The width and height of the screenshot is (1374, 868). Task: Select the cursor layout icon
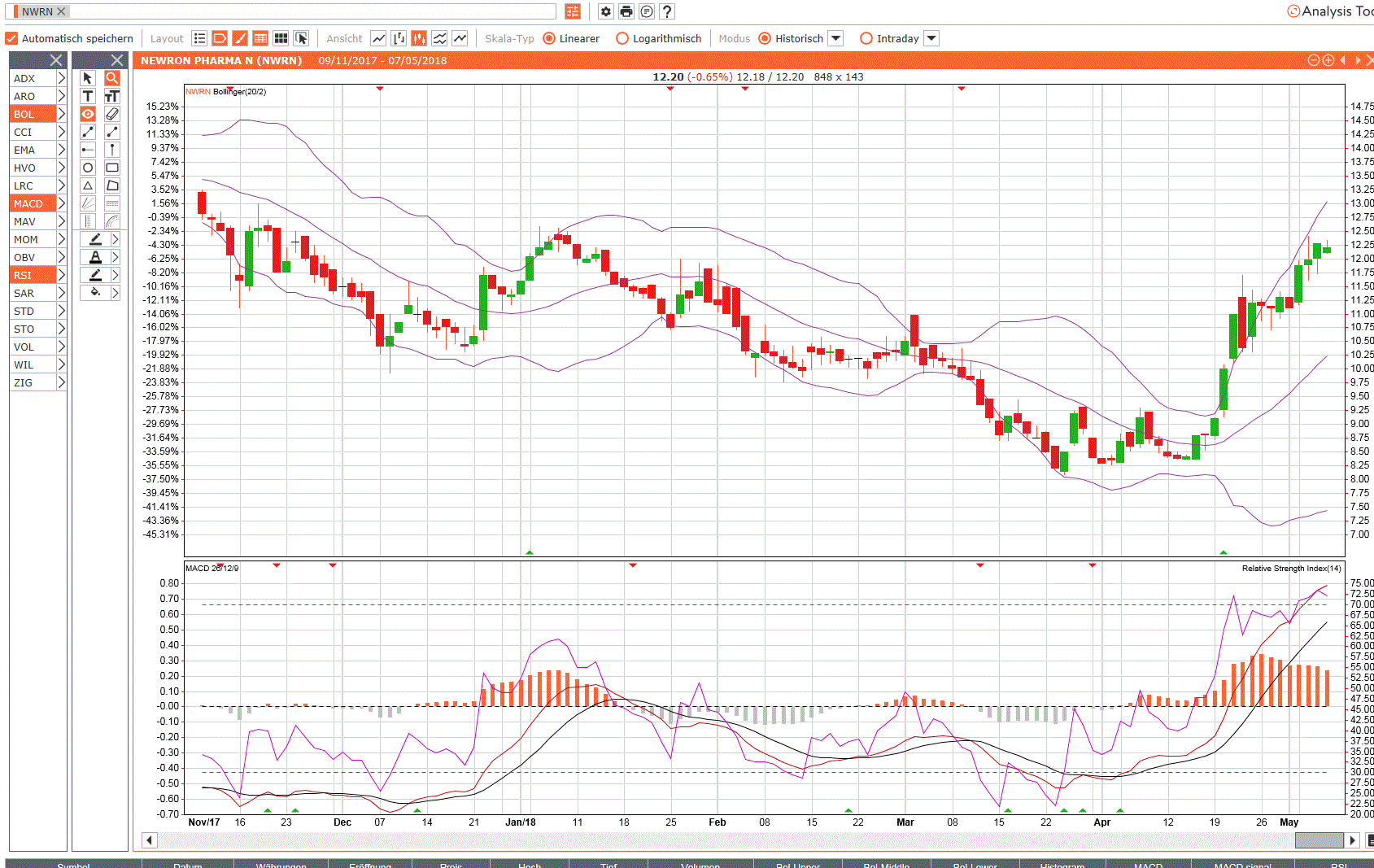click(x=302, y=38)
